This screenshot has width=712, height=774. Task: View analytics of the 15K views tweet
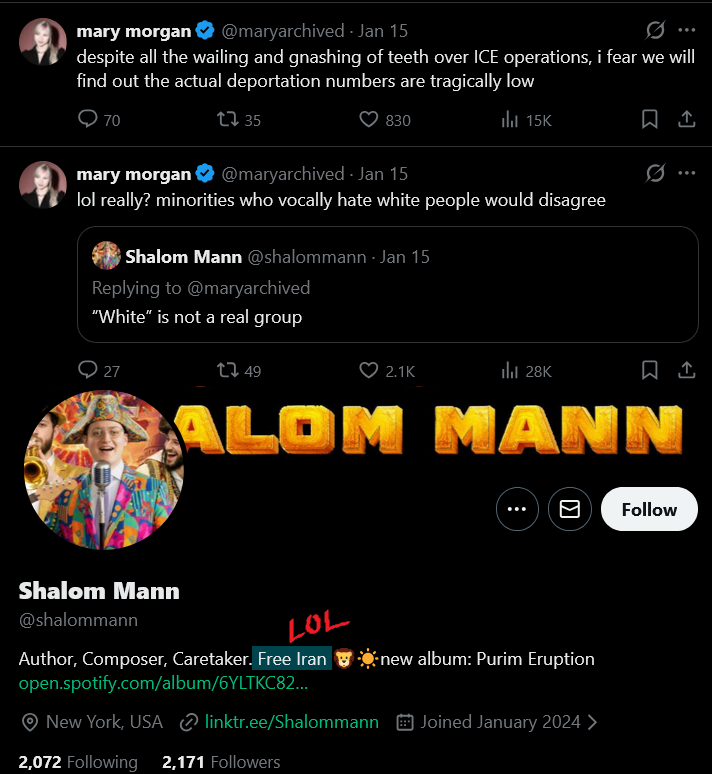526,119
